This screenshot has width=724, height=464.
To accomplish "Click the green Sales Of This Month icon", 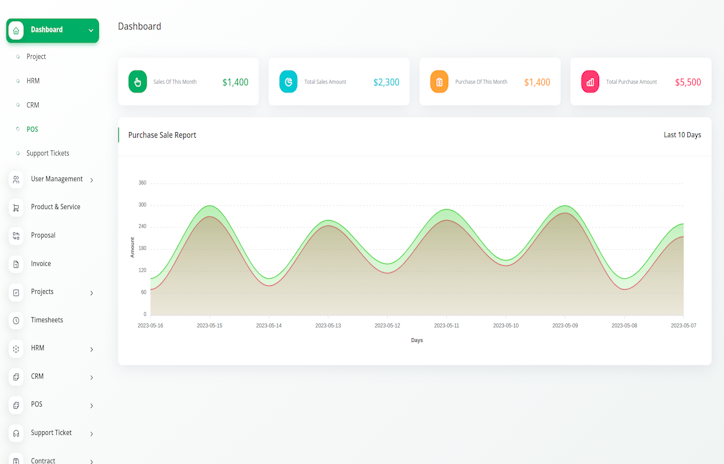I will tap(138, 82).
